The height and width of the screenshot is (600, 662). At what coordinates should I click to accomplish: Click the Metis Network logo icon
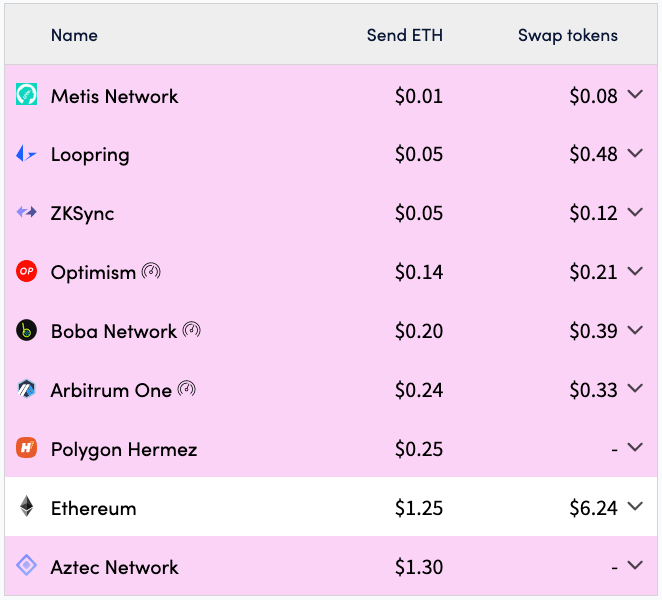coord(26,94)
